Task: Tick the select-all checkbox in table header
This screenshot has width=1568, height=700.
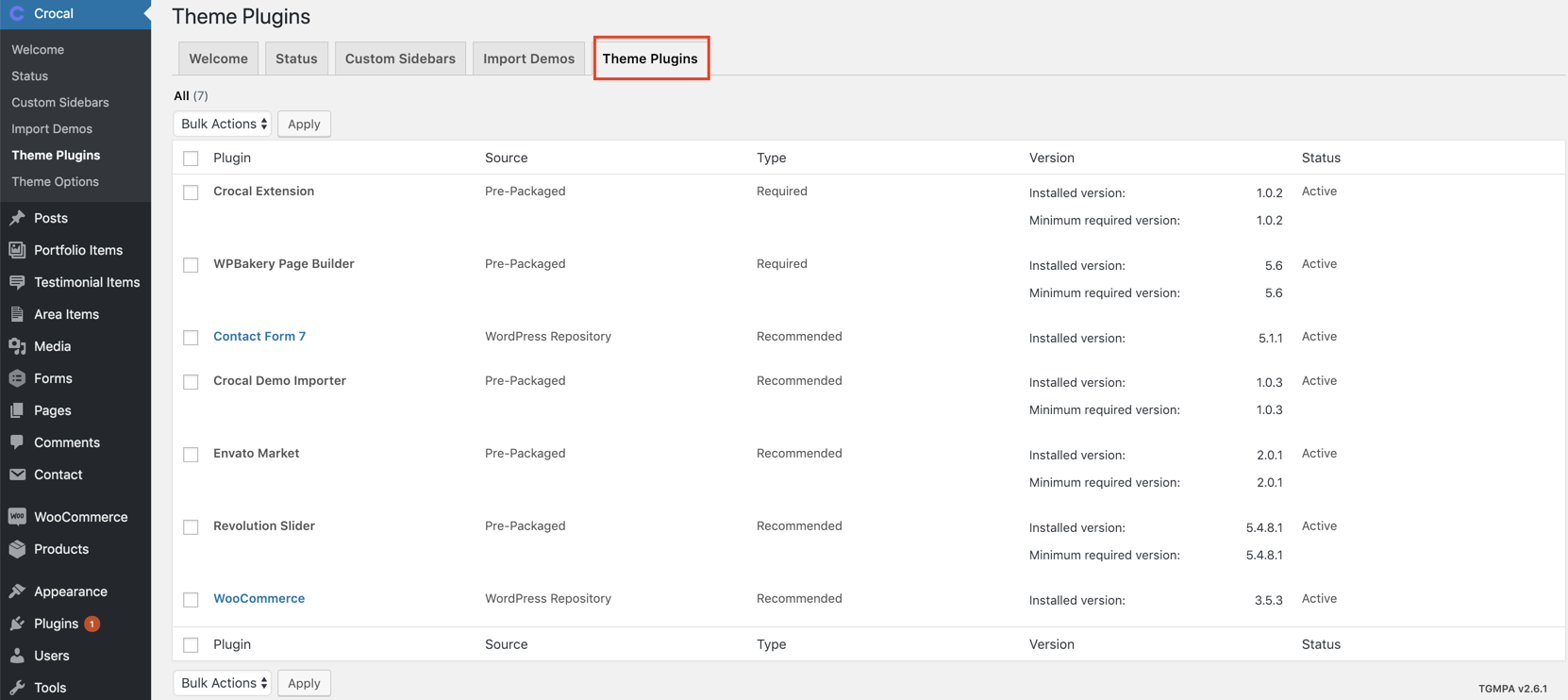Action: pos(191,158)
